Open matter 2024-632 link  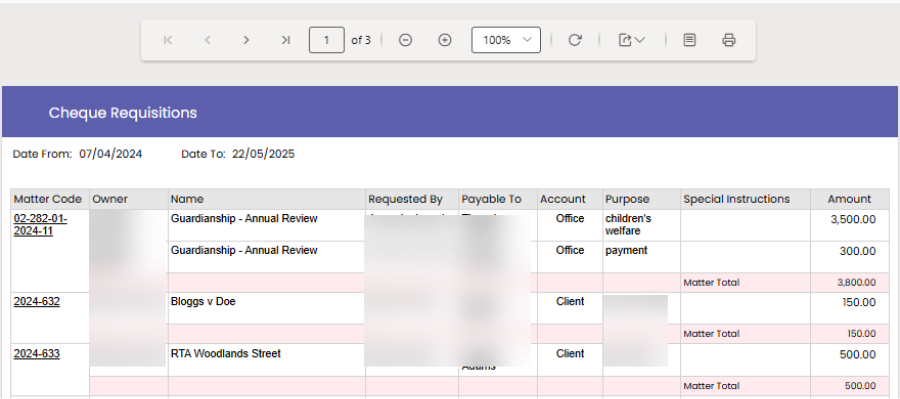click(x=37, y=301)
